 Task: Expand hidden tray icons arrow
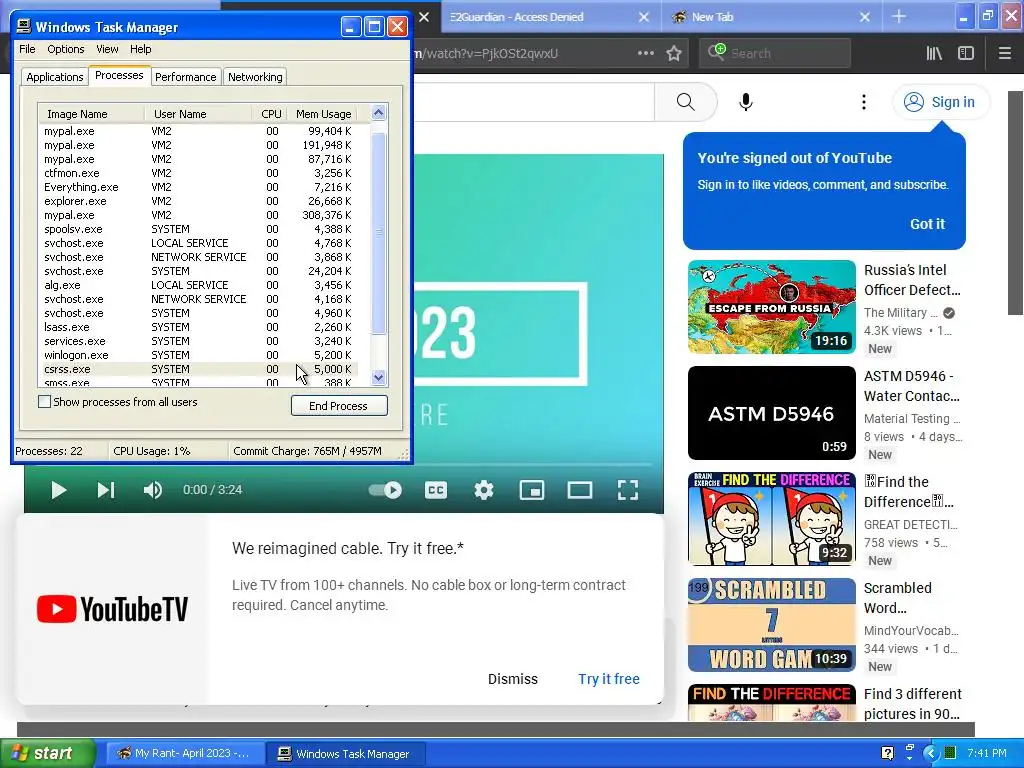click(x=930, y=753)
